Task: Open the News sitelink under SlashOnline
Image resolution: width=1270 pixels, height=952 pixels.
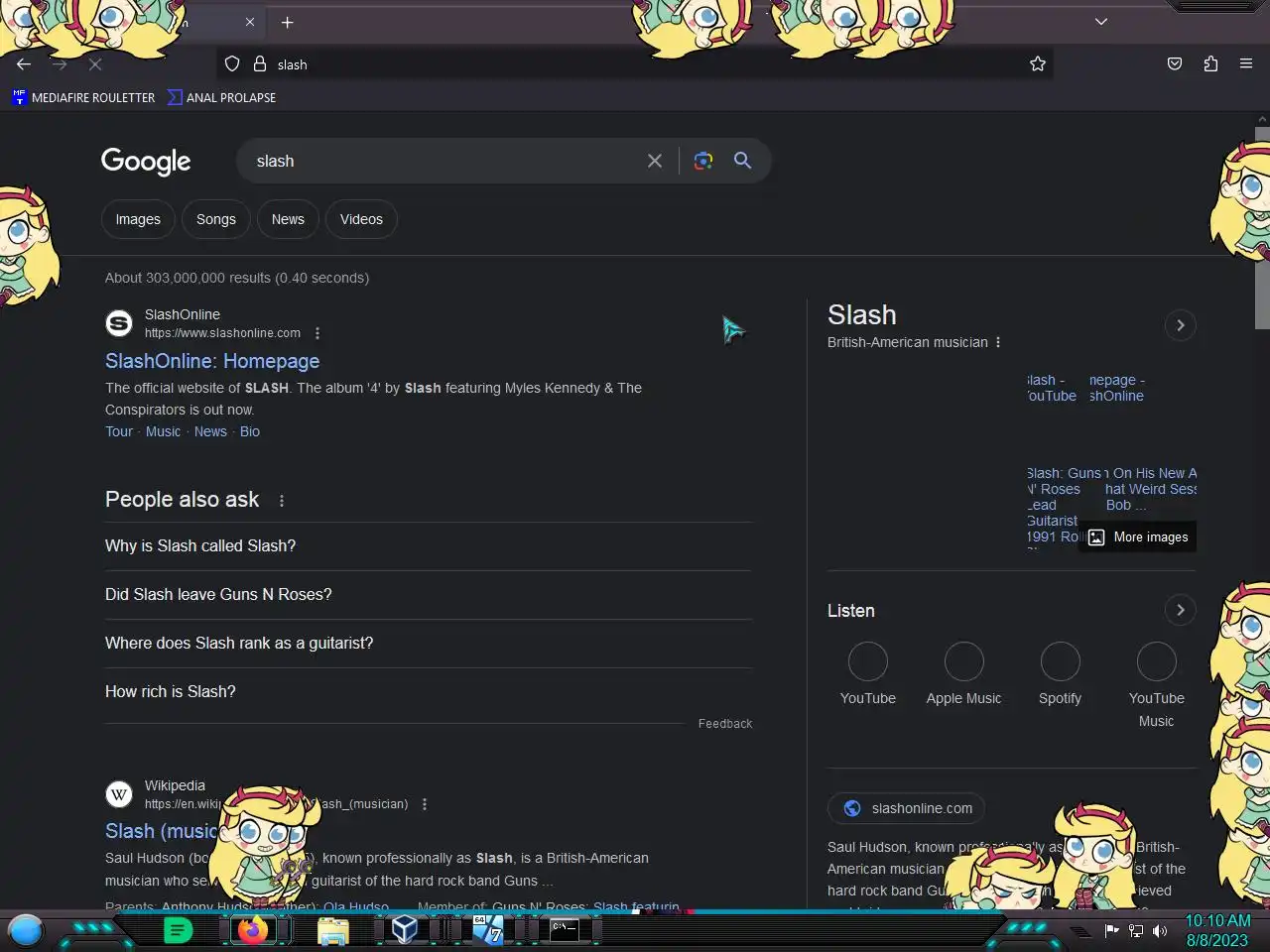Action: tap(210, 431)
